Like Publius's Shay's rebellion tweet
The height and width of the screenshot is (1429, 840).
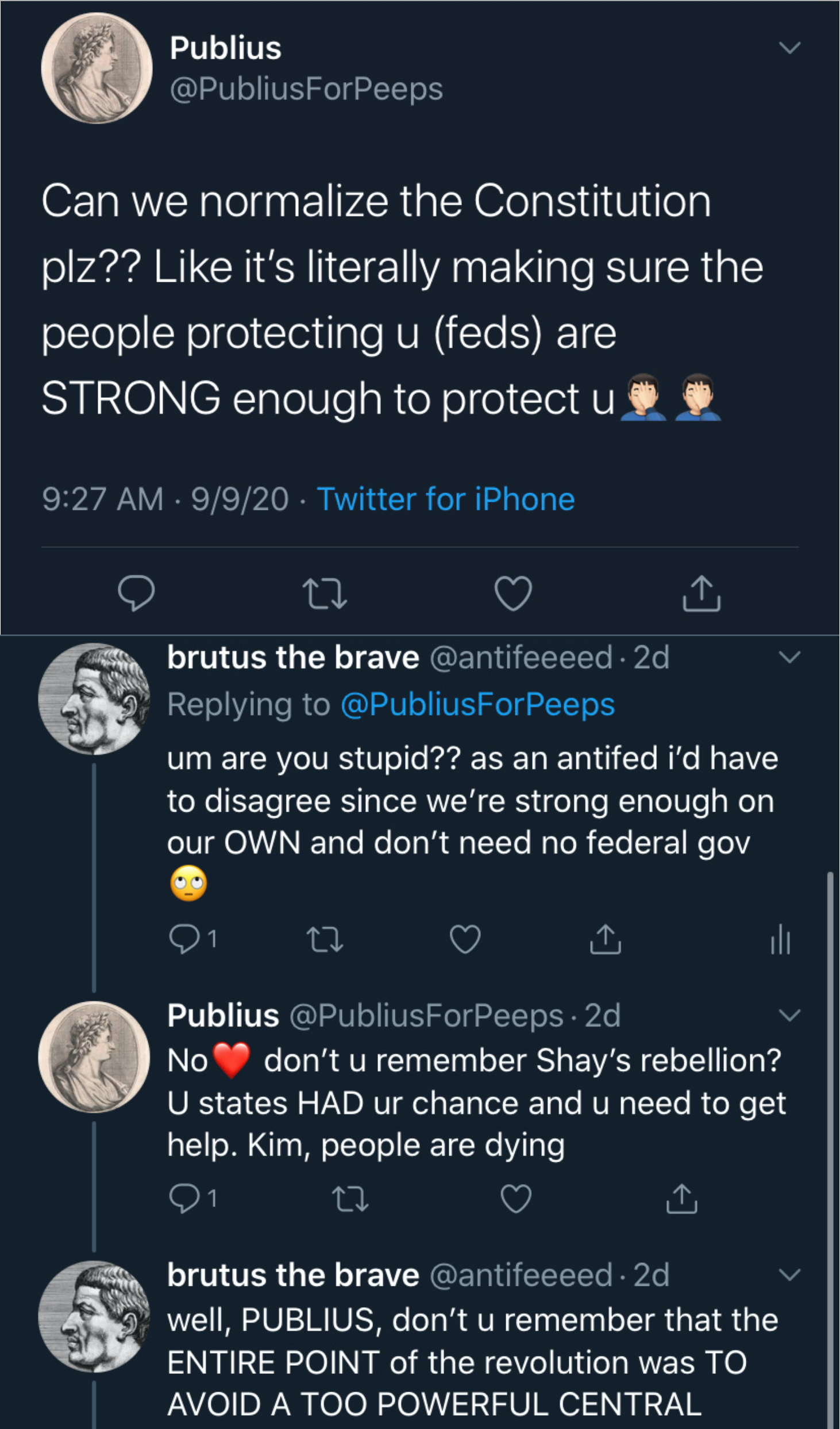click(516, 1198)
